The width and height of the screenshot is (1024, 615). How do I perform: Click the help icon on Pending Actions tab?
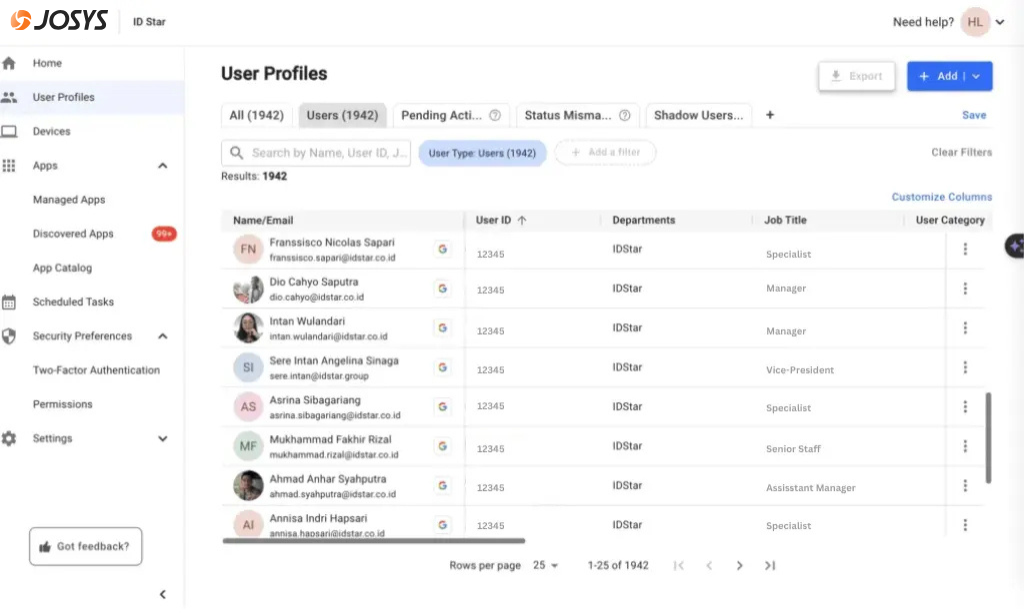point(494,116)
